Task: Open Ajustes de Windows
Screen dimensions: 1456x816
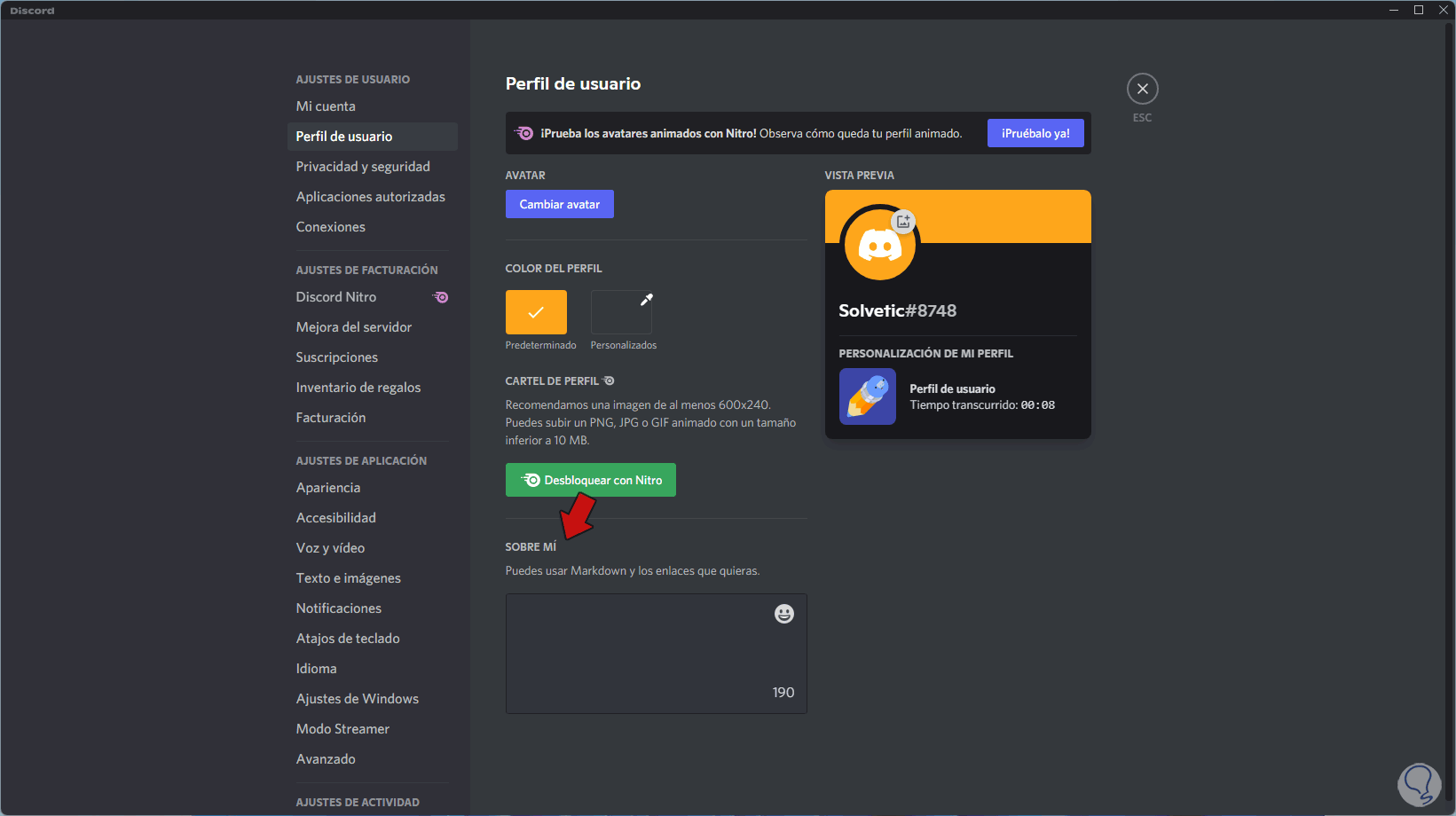Action: point(373,699)
